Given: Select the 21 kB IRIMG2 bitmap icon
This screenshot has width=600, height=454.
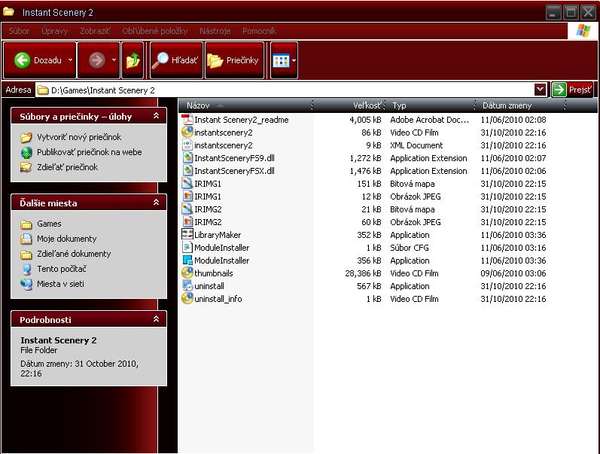Looking at the screenshot, I should click(x=187, y=209).
